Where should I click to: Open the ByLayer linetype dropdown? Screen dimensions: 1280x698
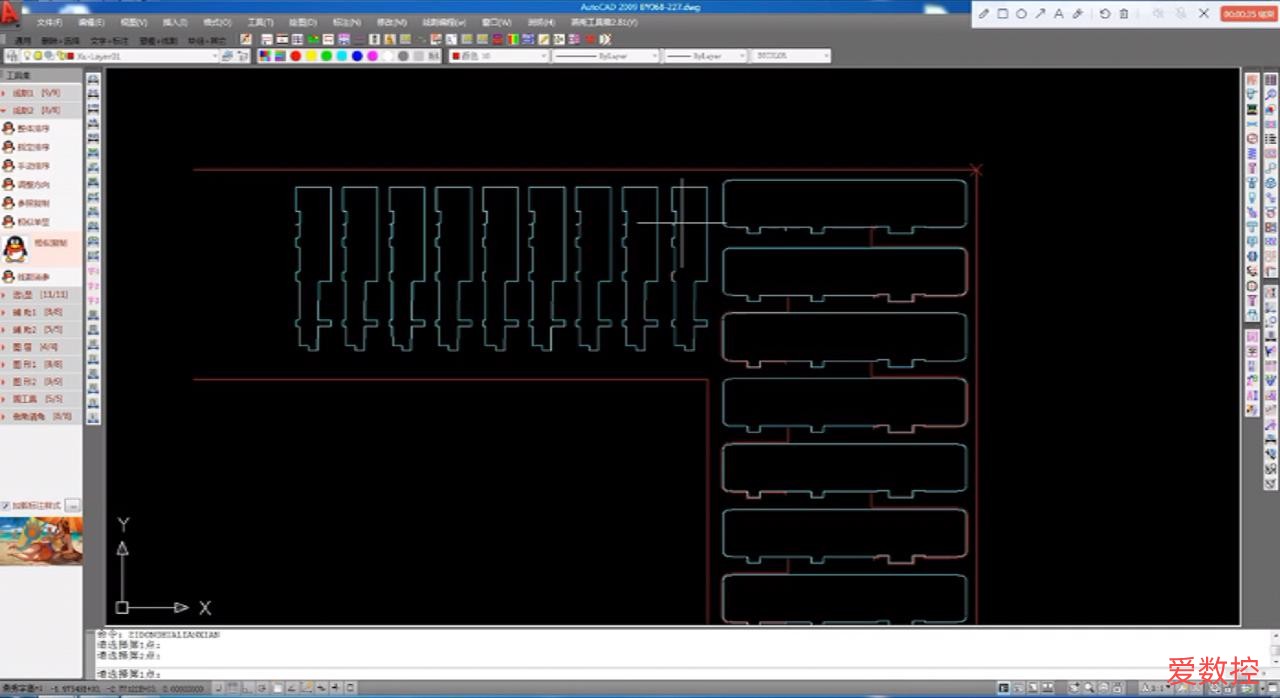606,56
